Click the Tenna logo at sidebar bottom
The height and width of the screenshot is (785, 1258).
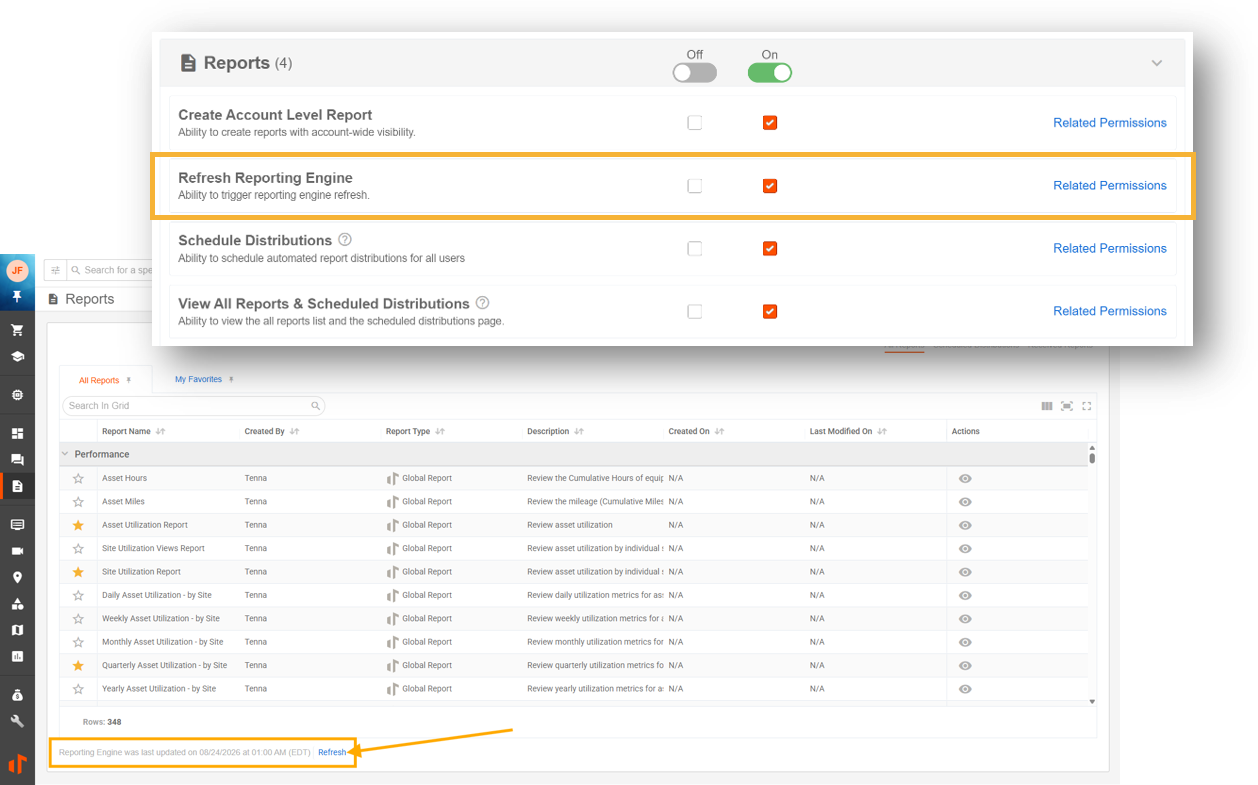coord(17,763)
